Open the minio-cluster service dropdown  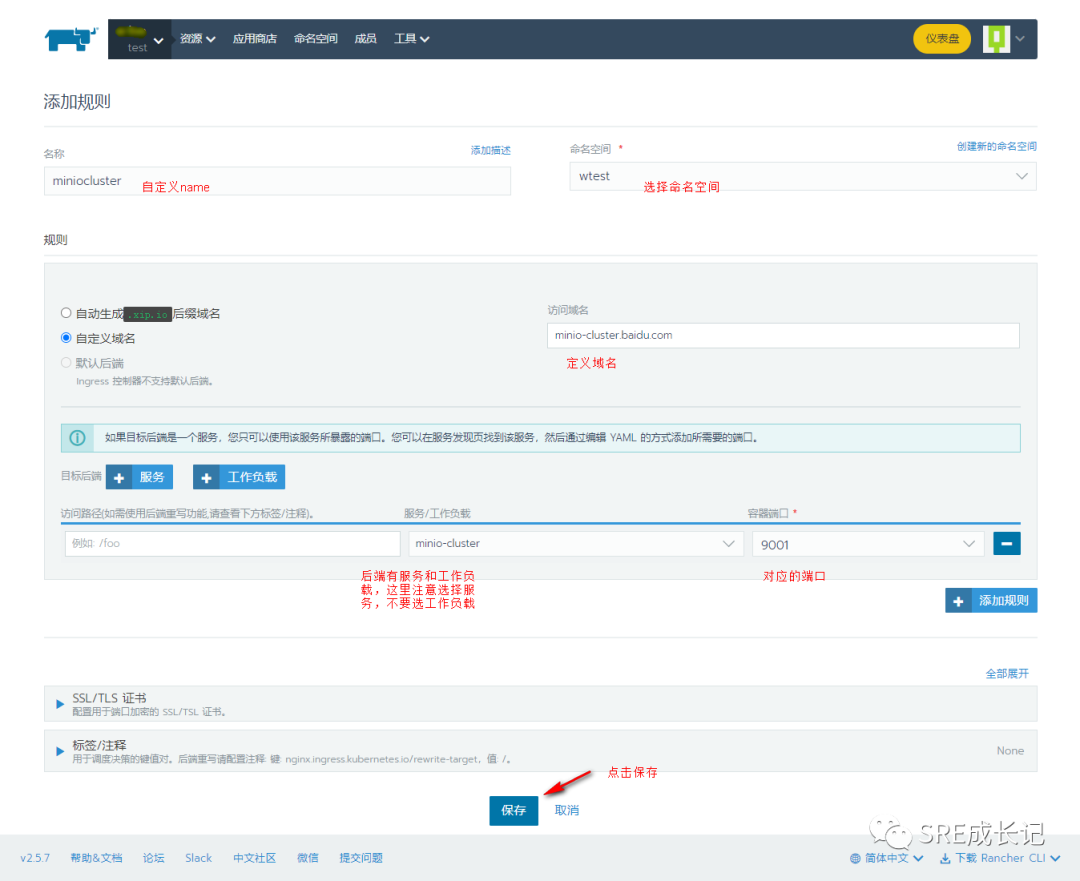[576, 543]
